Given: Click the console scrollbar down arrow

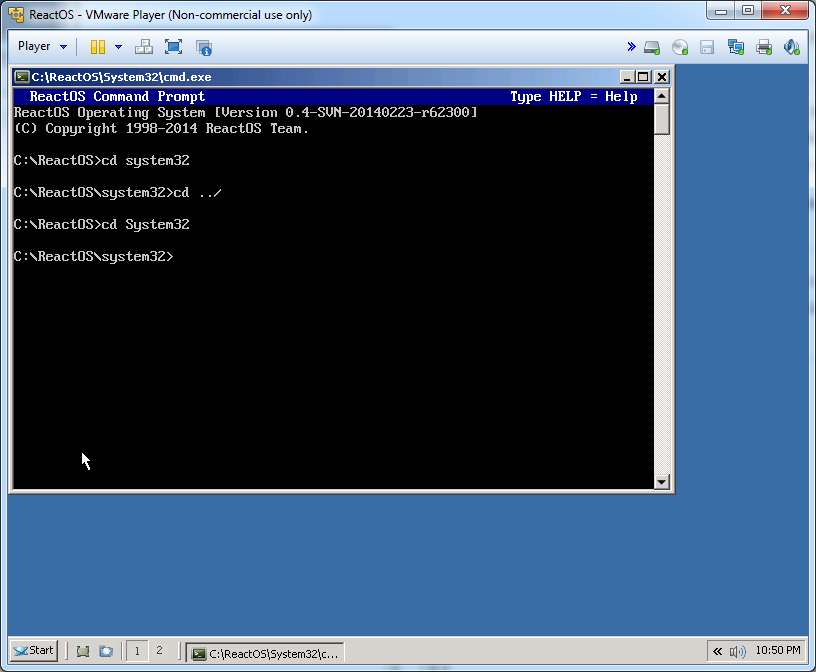Looking at the screenshot, I should [x=661, y=481].
